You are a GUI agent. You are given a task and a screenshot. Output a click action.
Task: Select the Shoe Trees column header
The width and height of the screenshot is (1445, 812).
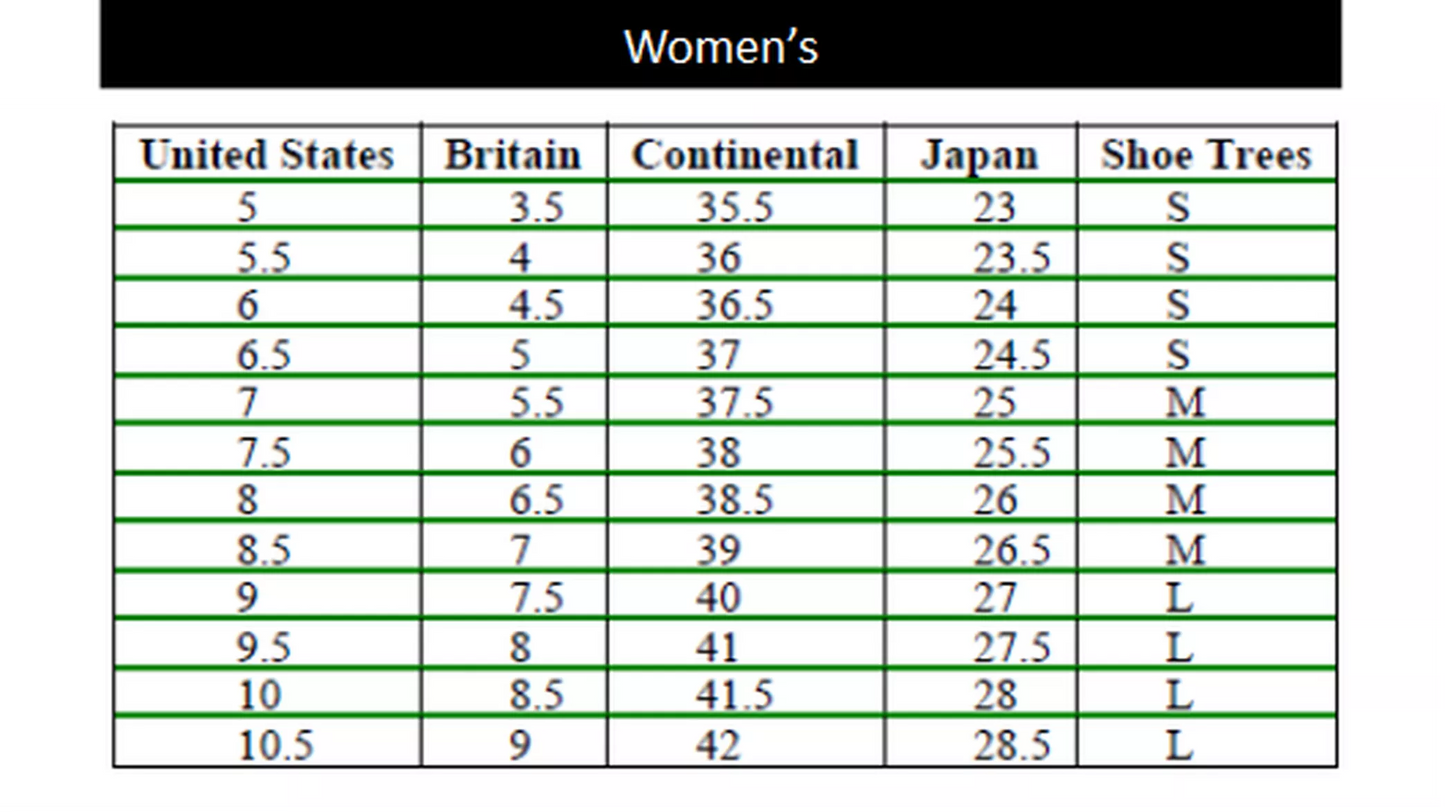[x=1205, y=155]
